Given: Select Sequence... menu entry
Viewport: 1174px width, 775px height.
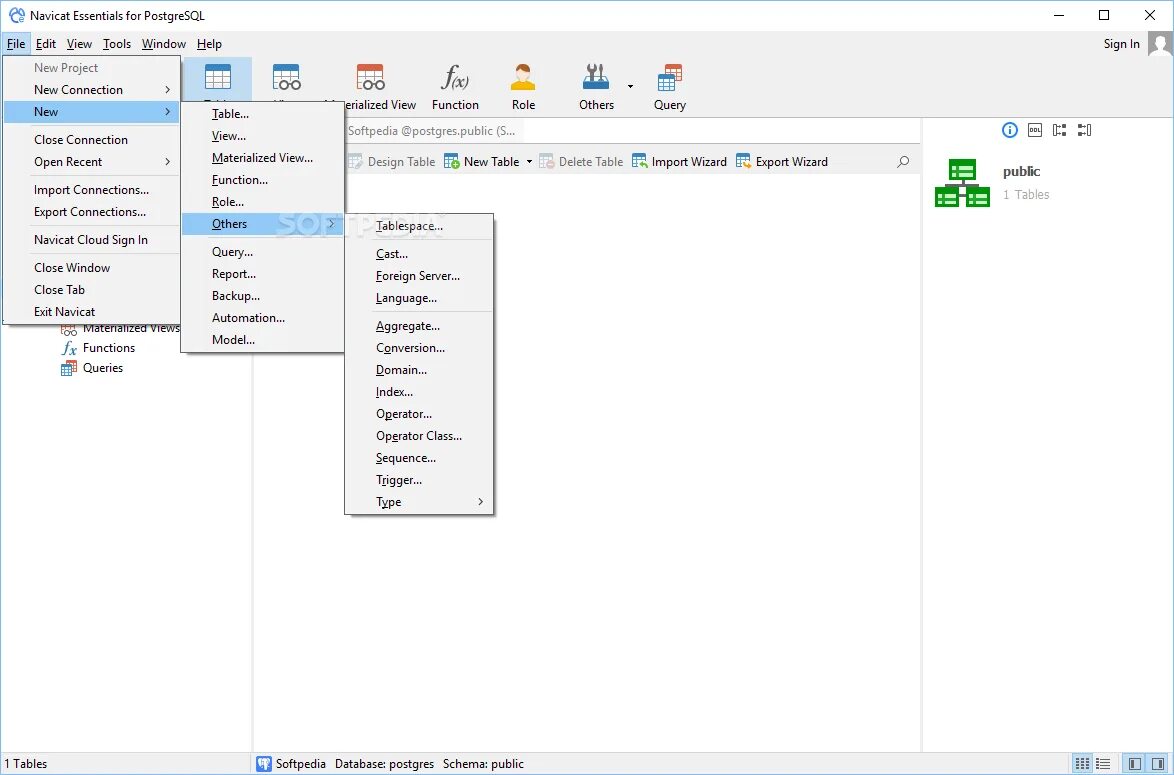Looking at the screenshot, I should click(x=419, y=458).
